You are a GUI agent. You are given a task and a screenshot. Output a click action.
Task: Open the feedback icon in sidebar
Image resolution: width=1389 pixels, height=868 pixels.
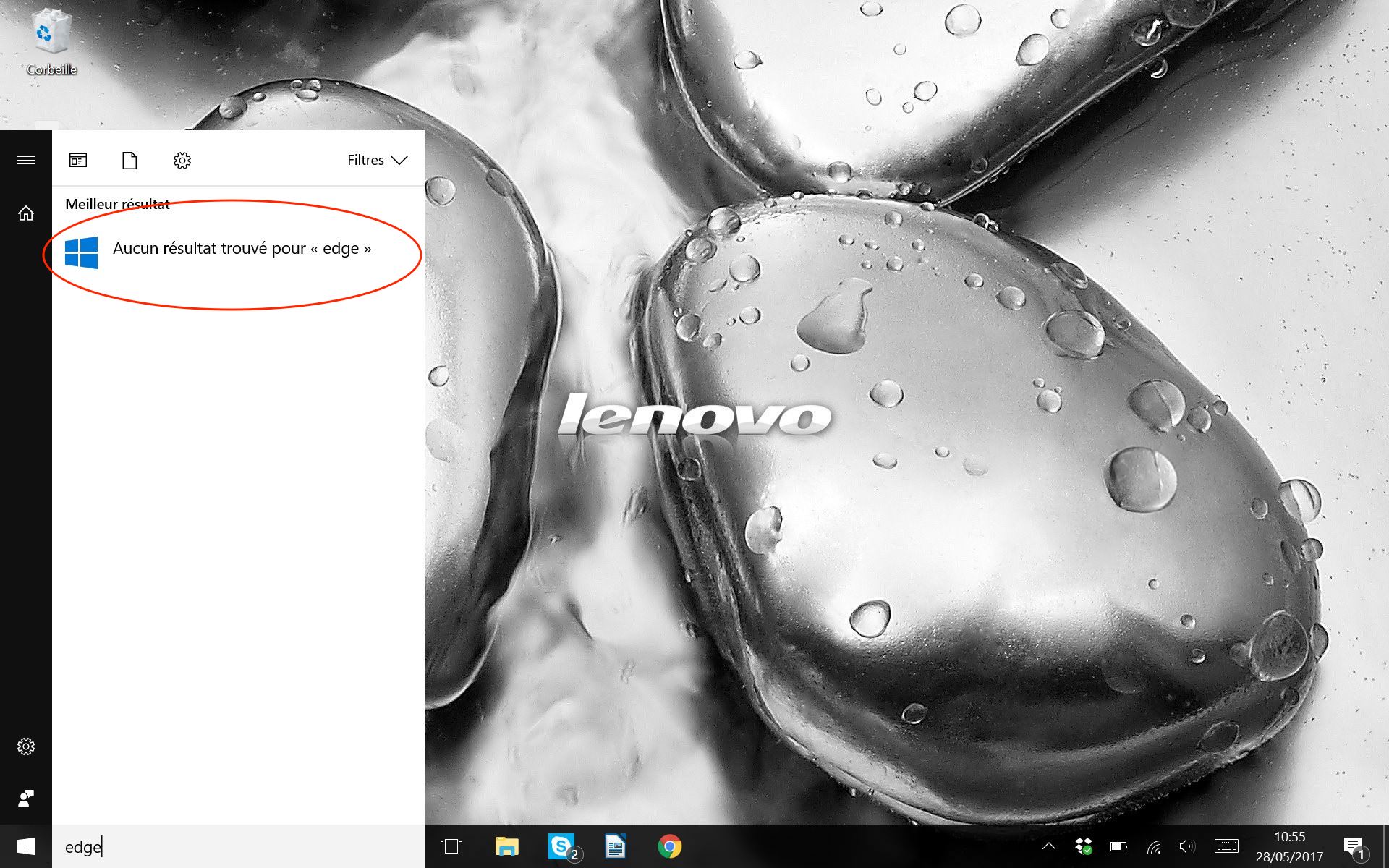tap(26, 799)
